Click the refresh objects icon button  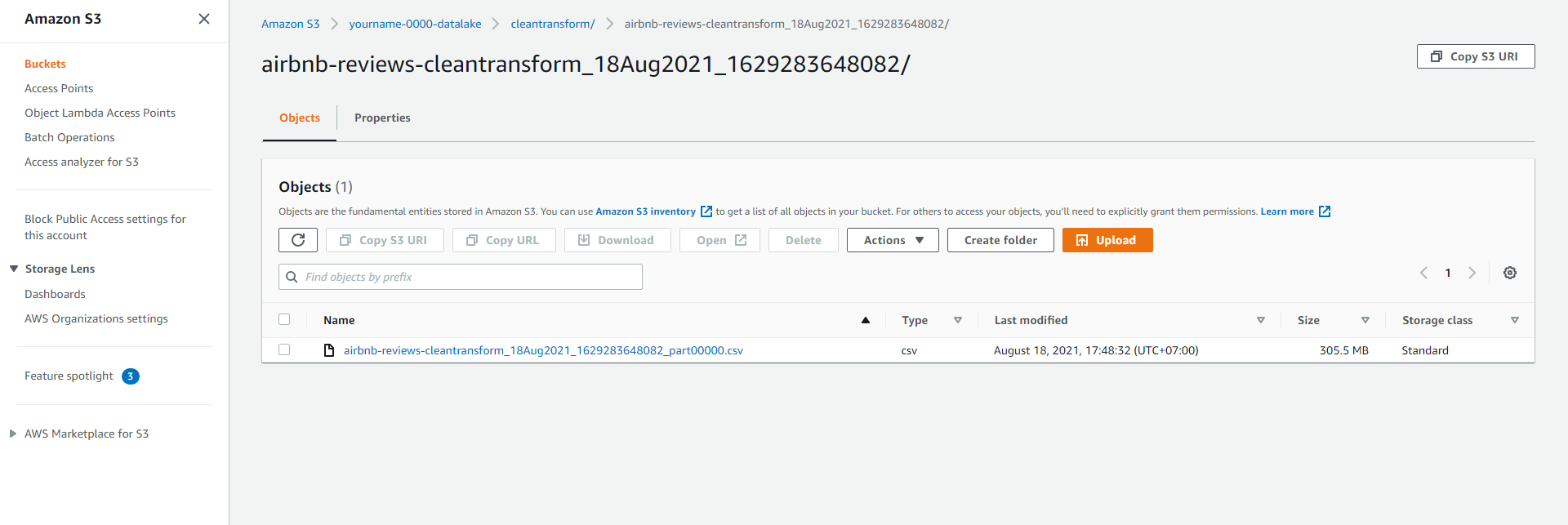(x=298, y=240)
